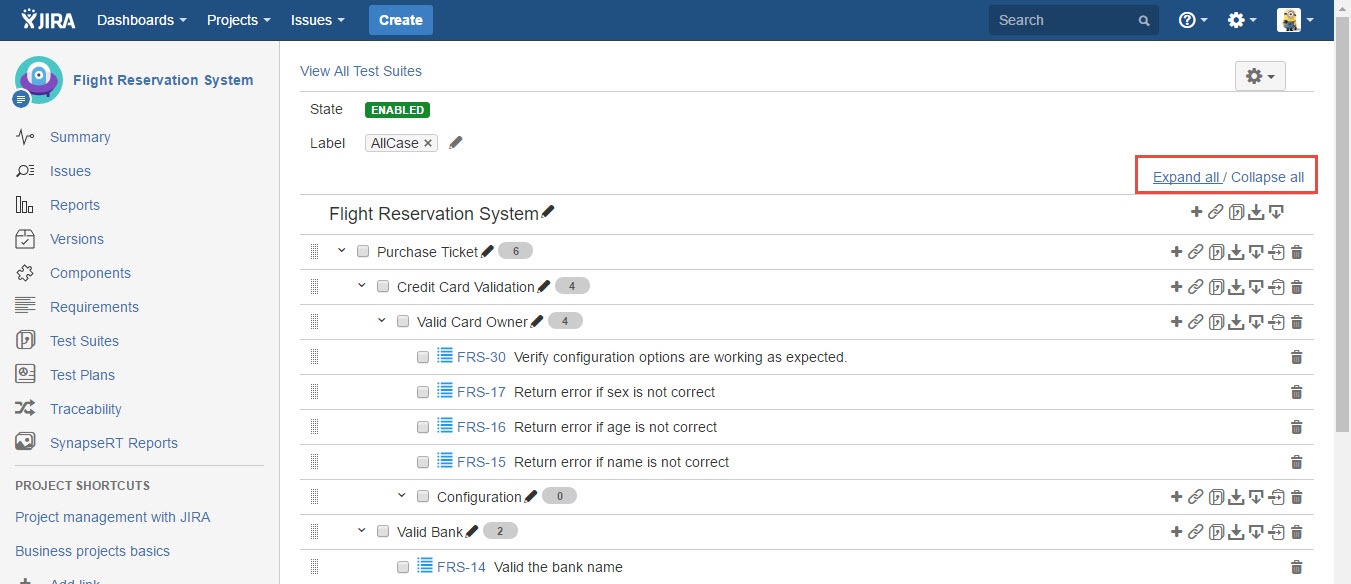Viewport: 1351px width, 584px height.
Task: Tick the Valid Bank checkbox
Action: (x=383, y=531)
